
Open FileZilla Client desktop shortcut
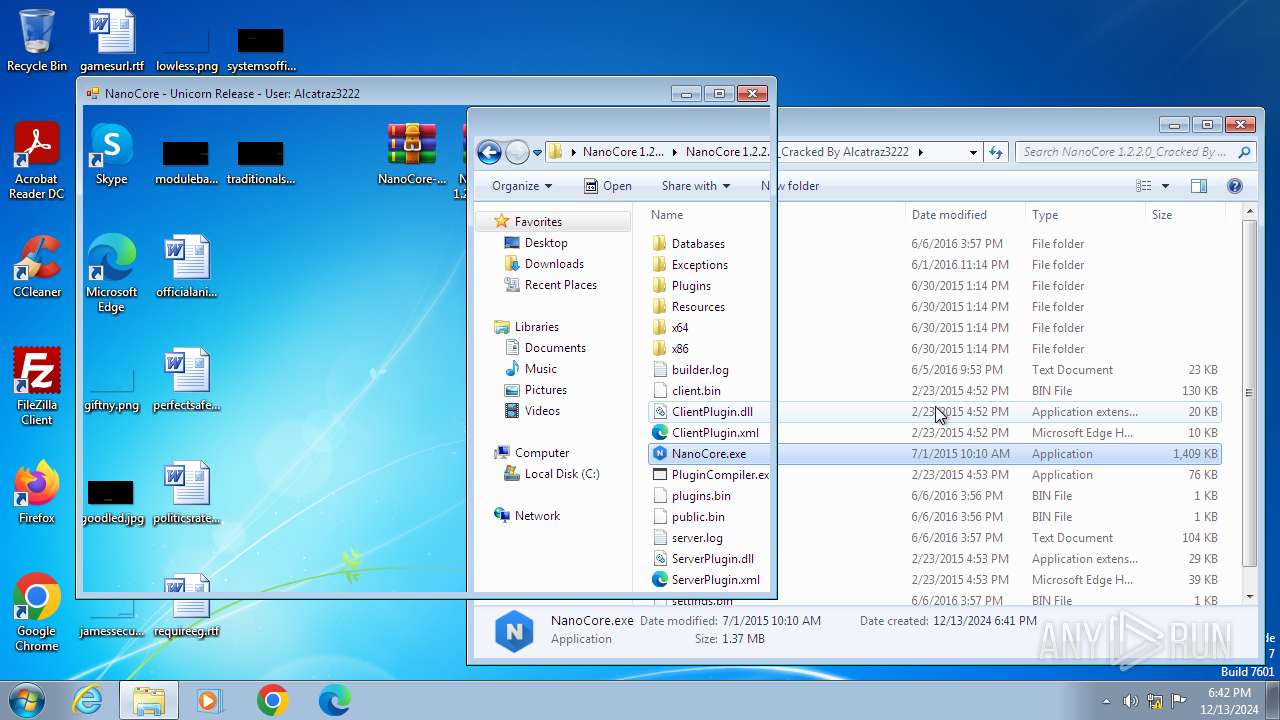coord(37,386)
